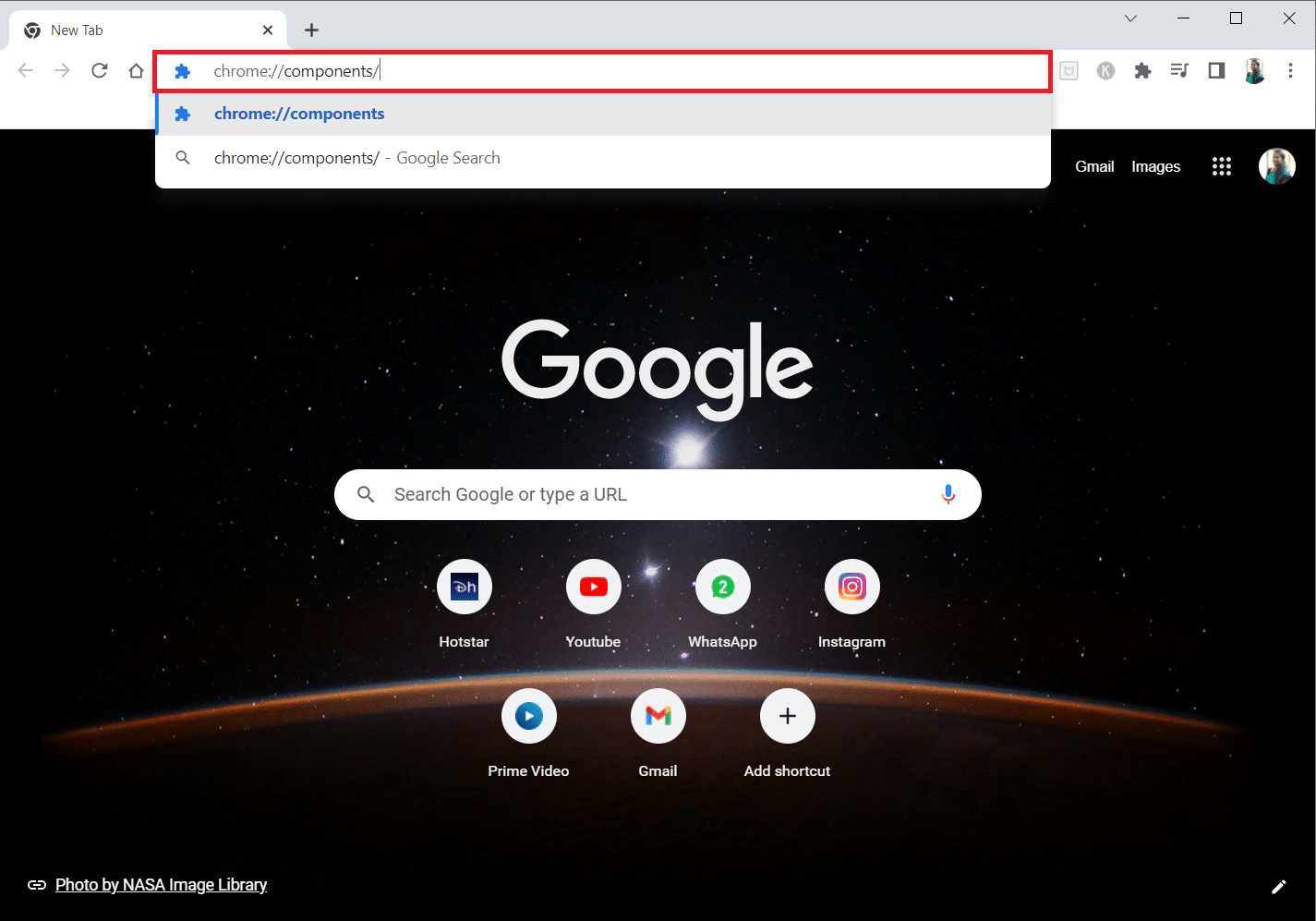
Task: Click the magnifier icon in search box
Action: 366,494
